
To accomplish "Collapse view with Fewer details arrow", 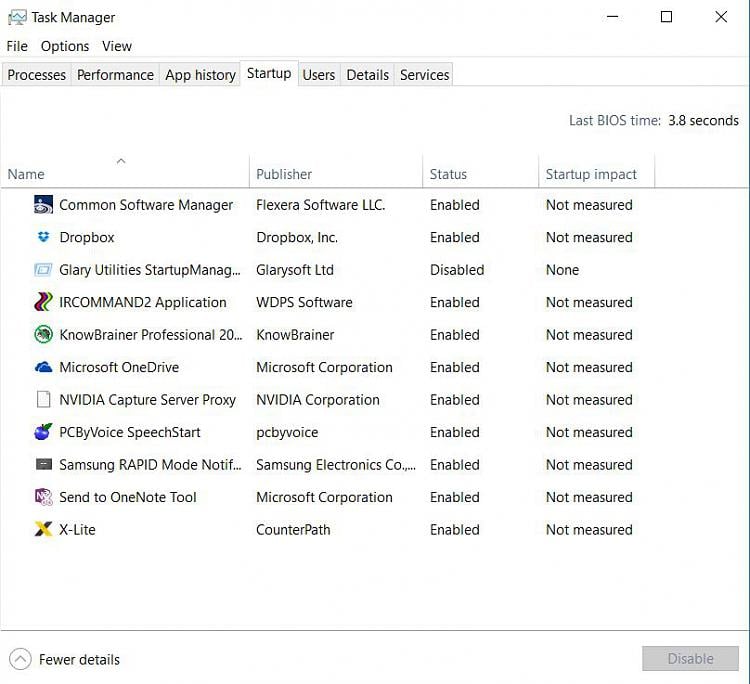I will coord(20,660).
